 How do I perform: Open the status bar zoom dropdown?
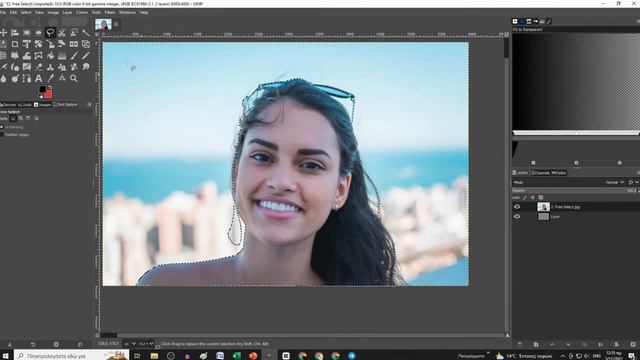pos(146,344)
